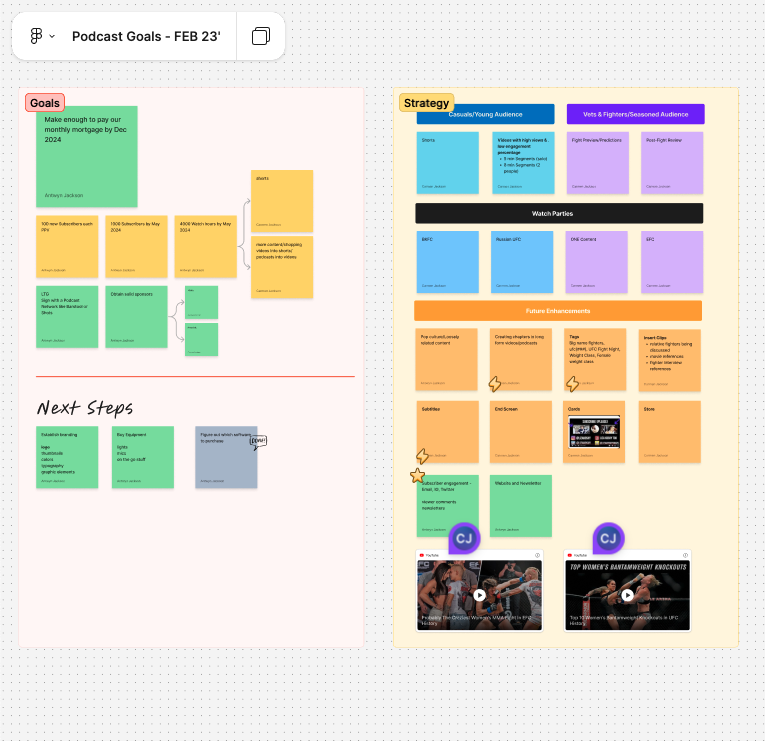The height and width of the screenshot is (741, 765).
Task: Click lightning stamp on Creating chapters note
Action: tap(494, 383)
